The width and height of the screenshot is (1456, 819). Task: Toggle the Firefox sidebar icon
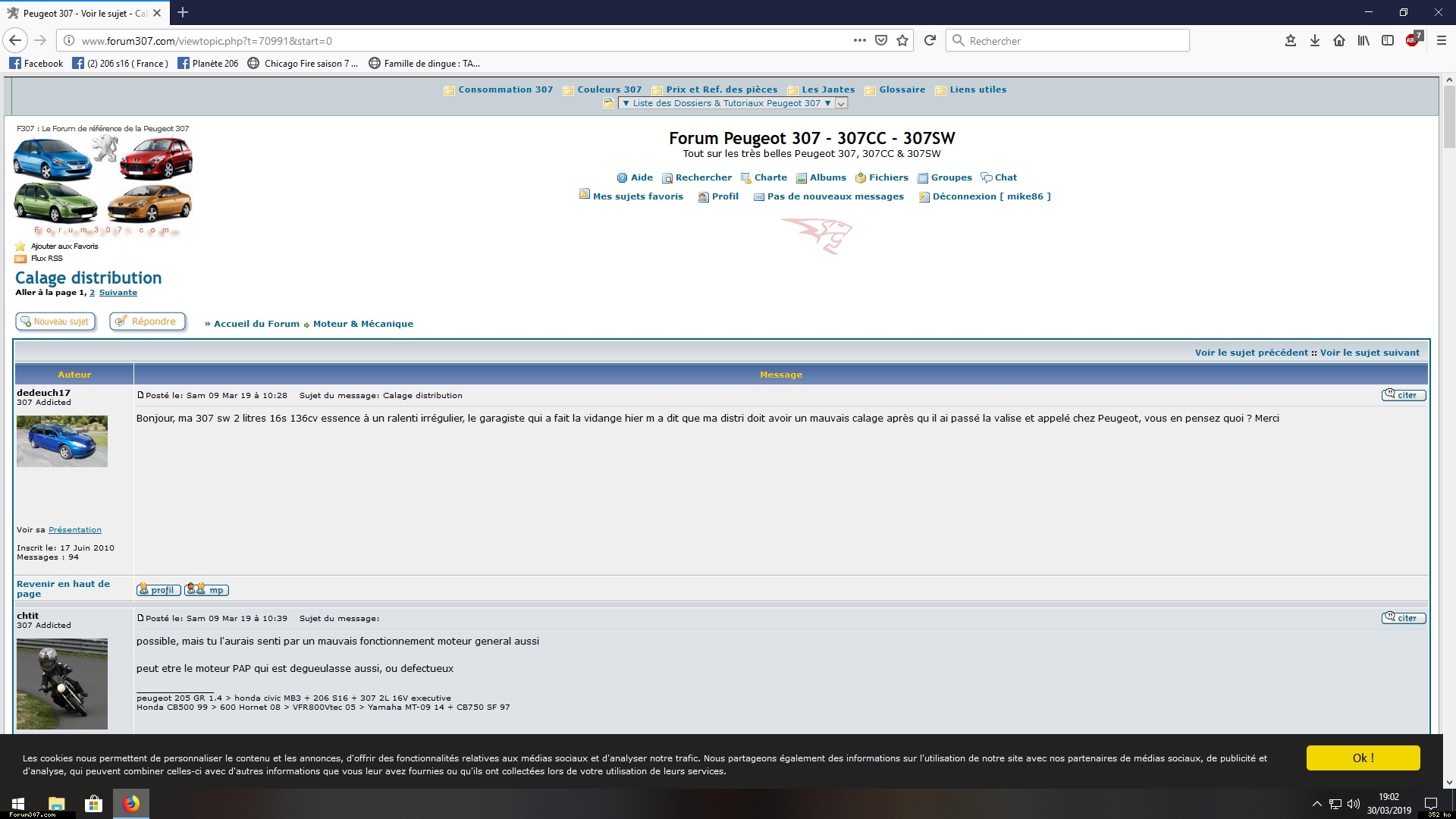coord(1388,40)
